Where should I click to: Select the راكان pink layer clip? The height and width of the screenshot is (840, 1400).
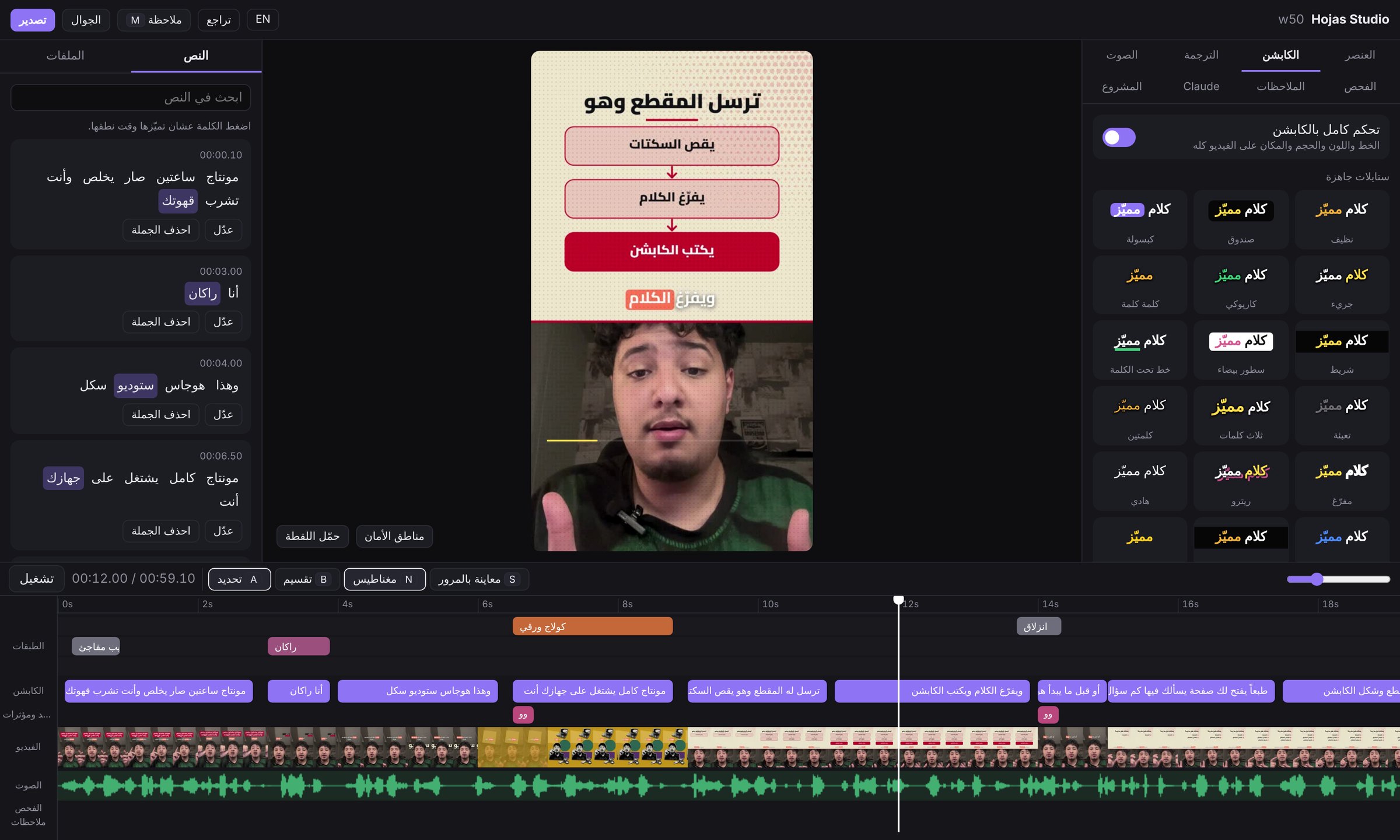299,646
